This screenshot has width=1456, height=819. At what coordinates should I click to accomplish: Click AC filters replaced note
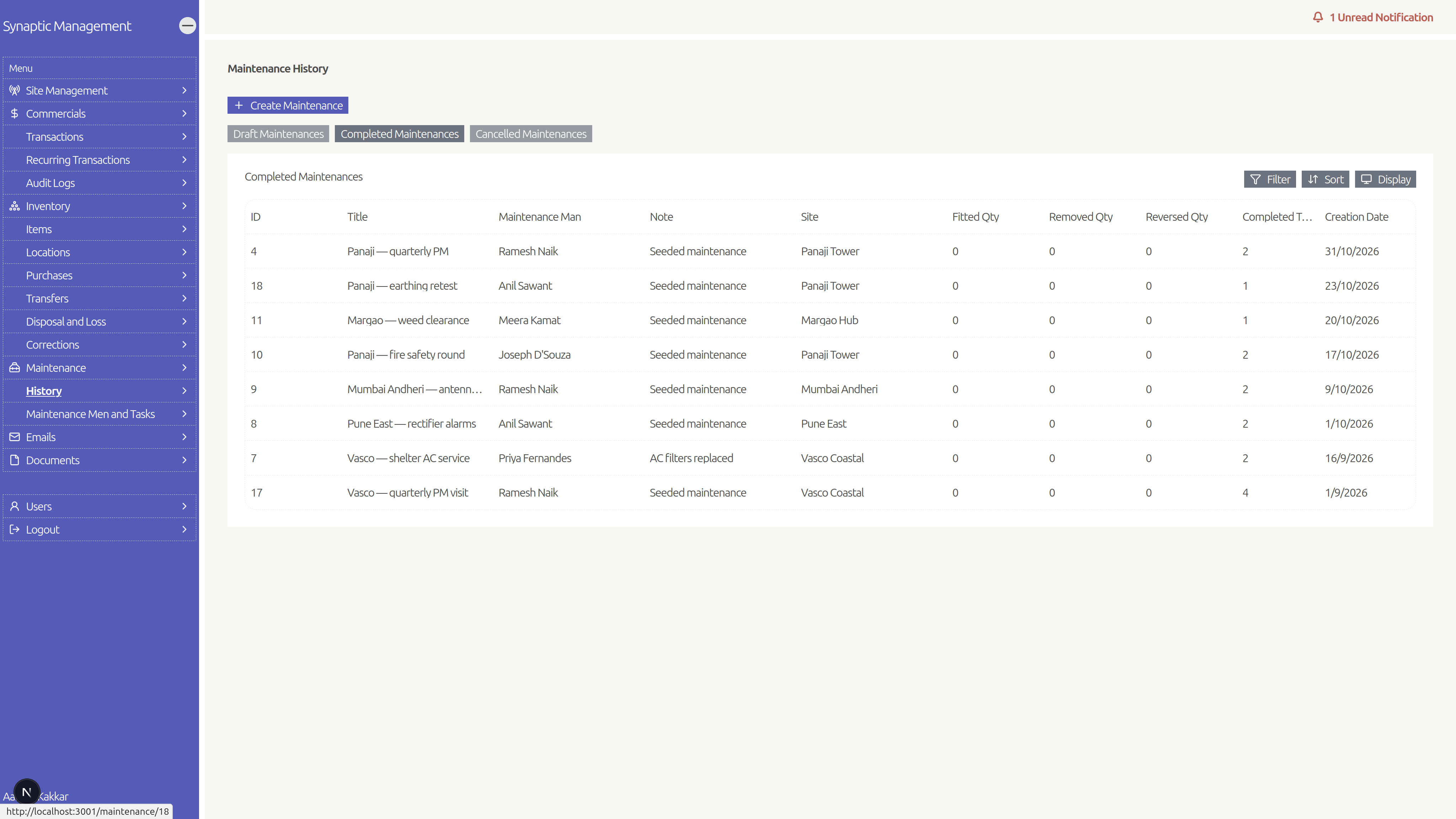pos(691,459)
